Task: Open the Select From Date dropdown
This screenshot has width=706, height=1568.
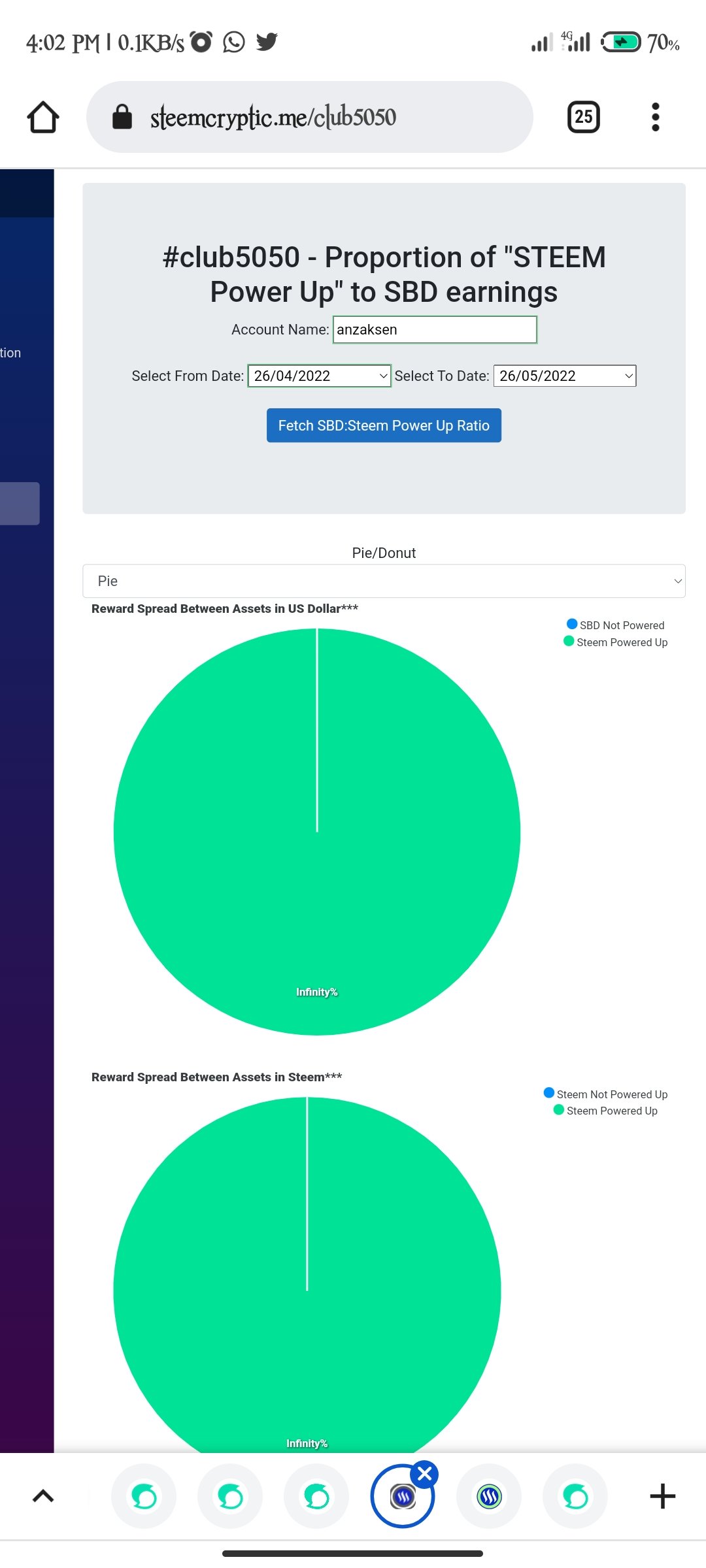Action: (319, 376)
